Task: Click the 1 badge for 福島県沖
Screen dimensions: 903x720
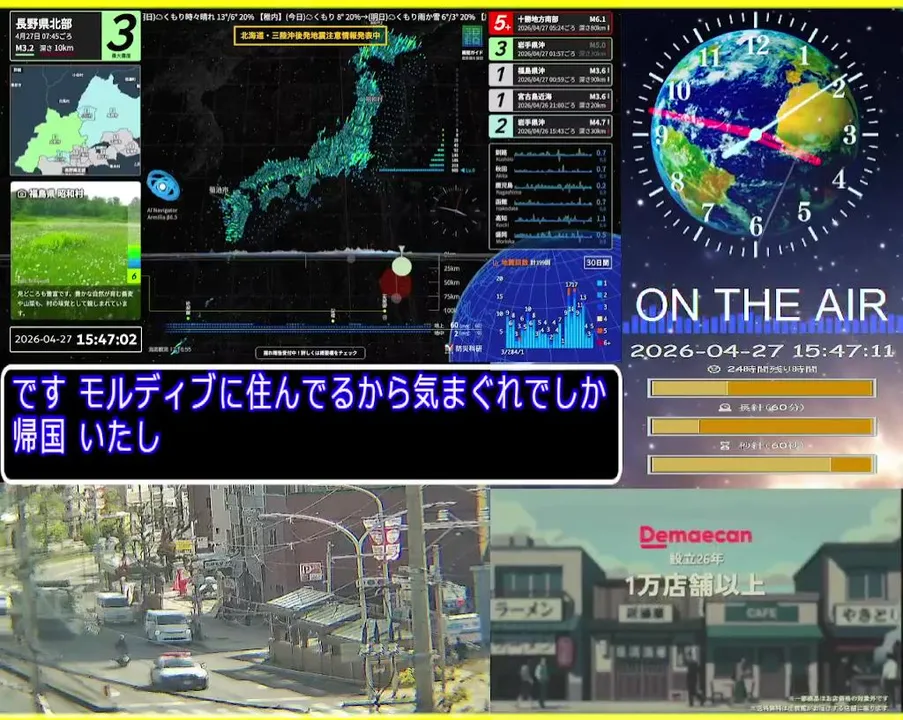Action: tap(501, 75)
